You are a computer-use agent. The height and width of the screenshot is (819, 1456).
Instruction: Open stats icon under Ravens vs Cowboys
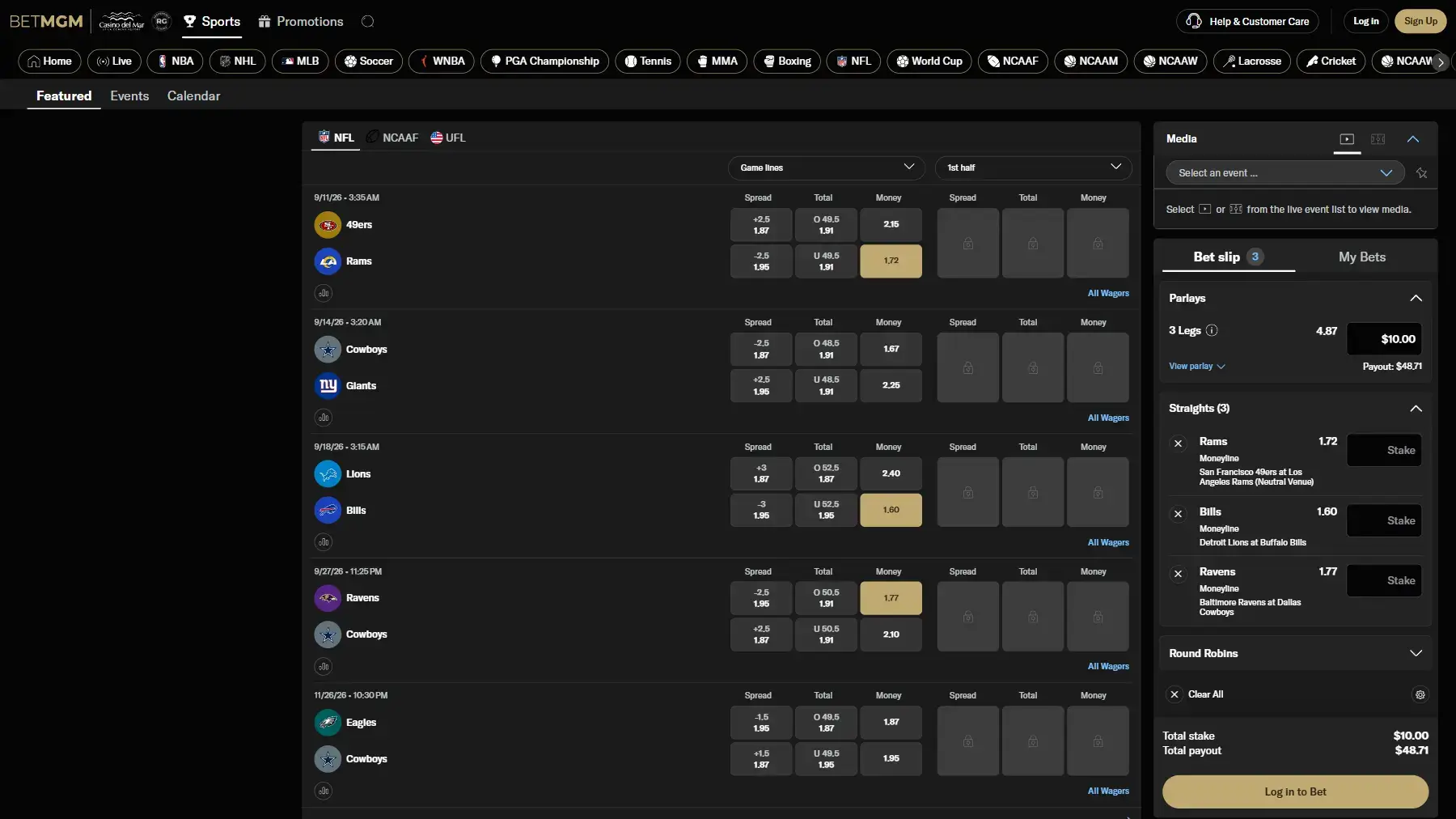point(324,667)
